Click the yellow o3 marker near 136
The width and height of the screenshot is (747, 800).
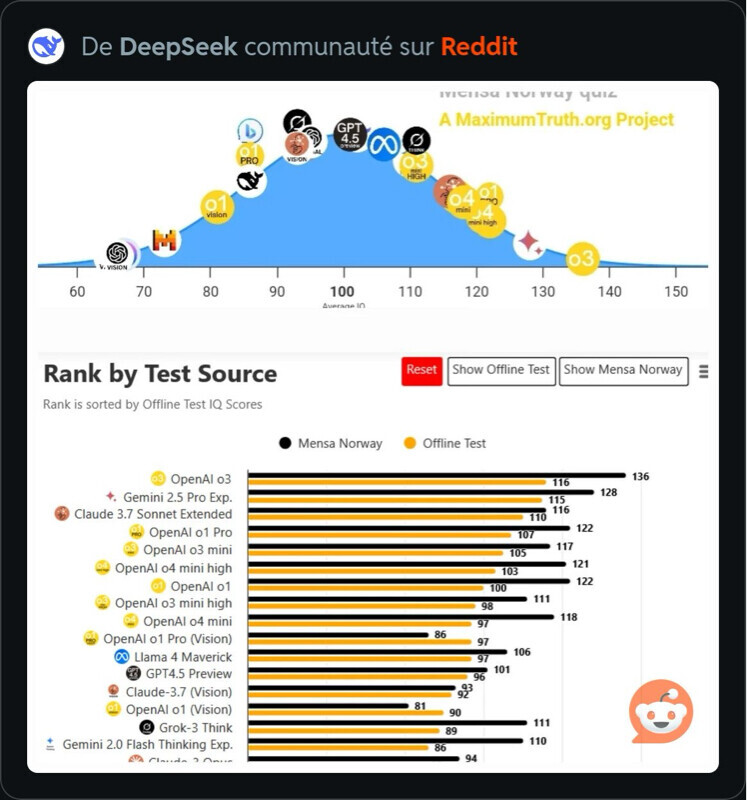pyautogui.click(x=581, y=259)
